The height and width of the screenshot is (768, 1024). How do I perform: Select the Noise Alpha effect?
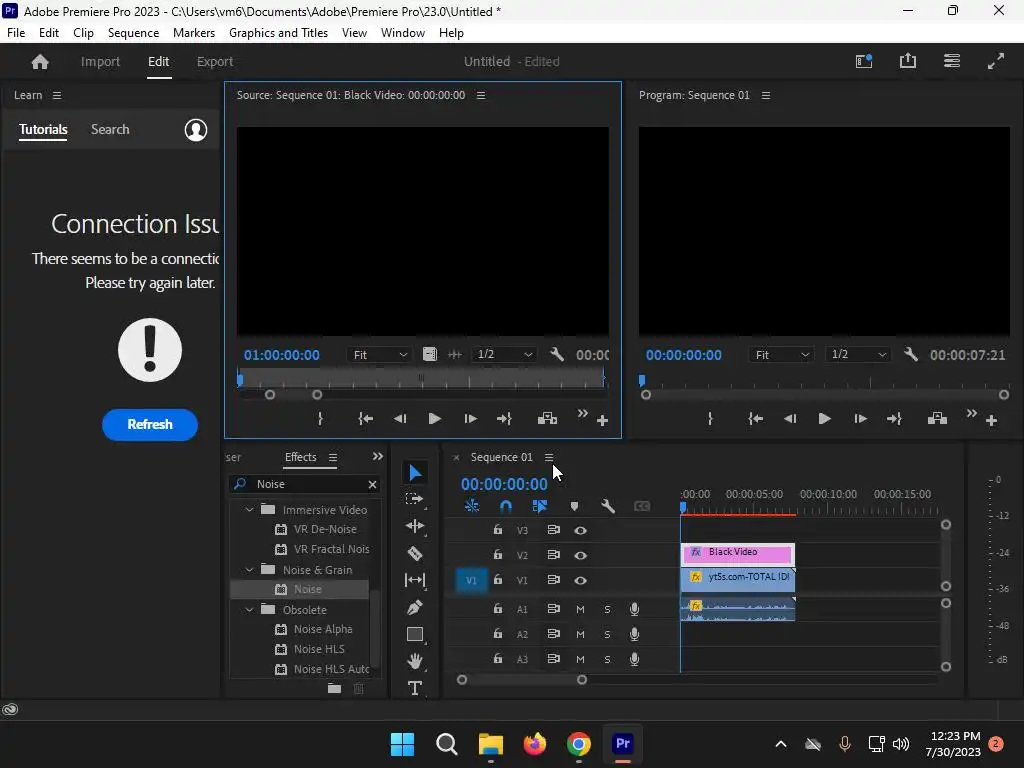point(323,629)
